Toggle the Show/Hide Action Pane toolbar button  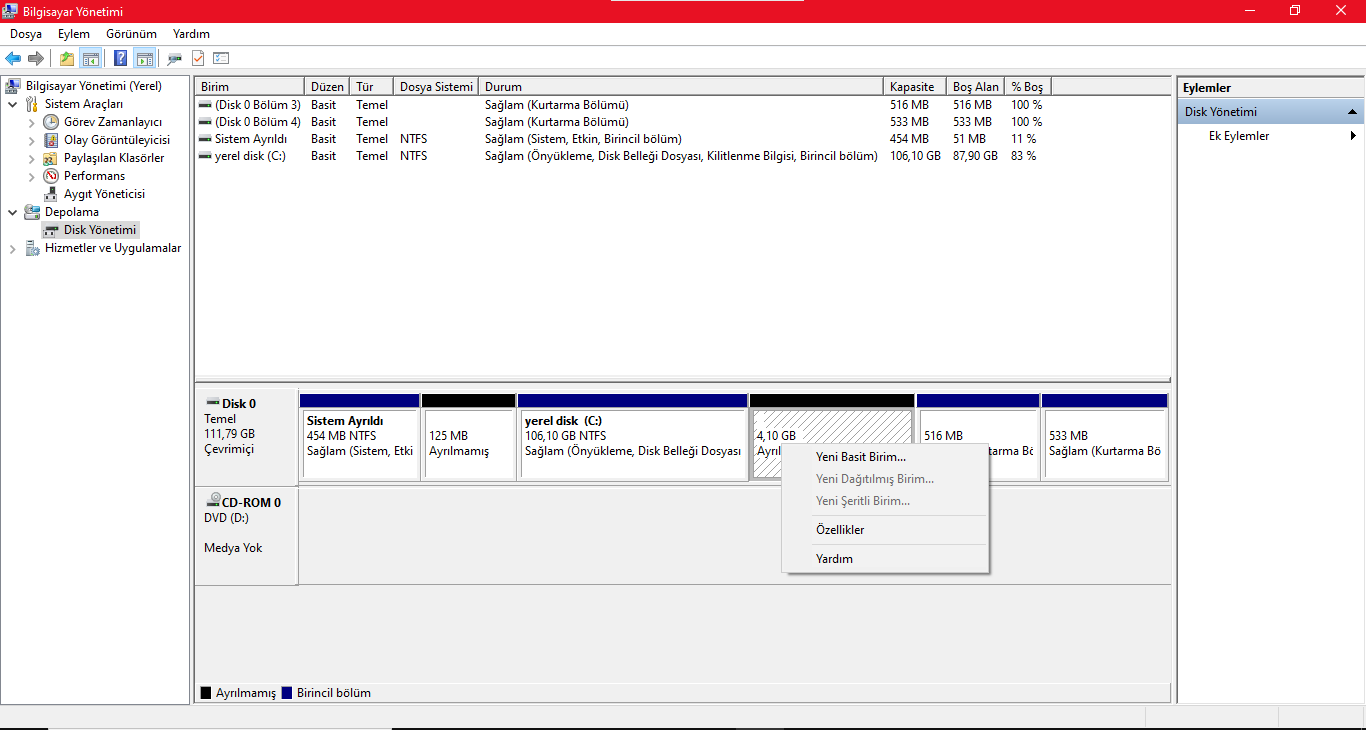point(144,58)
